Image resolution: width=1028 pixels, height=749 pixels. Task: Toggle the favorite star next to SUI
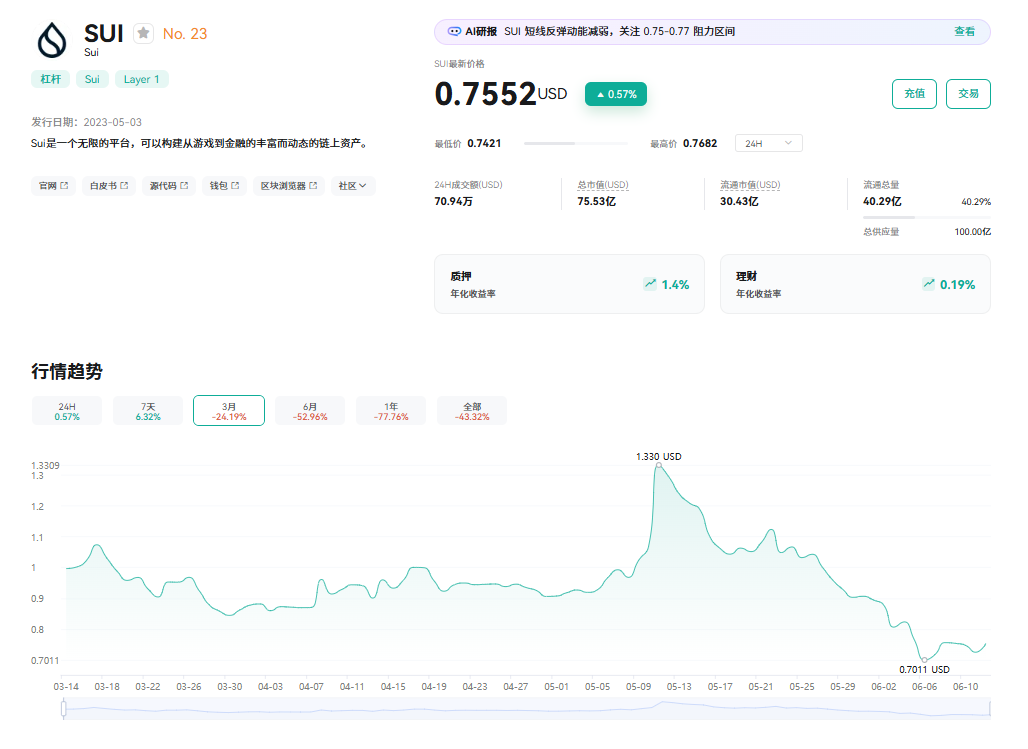[x=144, y=33]
